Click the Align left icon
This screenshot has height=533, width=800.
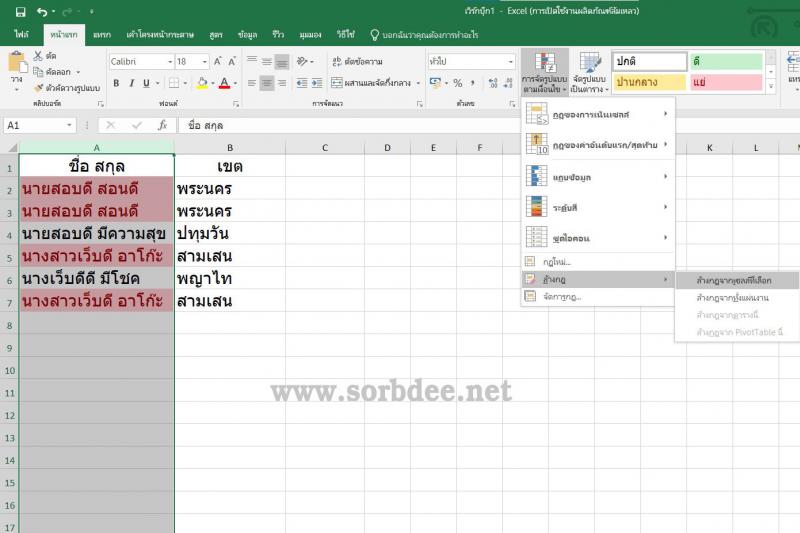252,83
